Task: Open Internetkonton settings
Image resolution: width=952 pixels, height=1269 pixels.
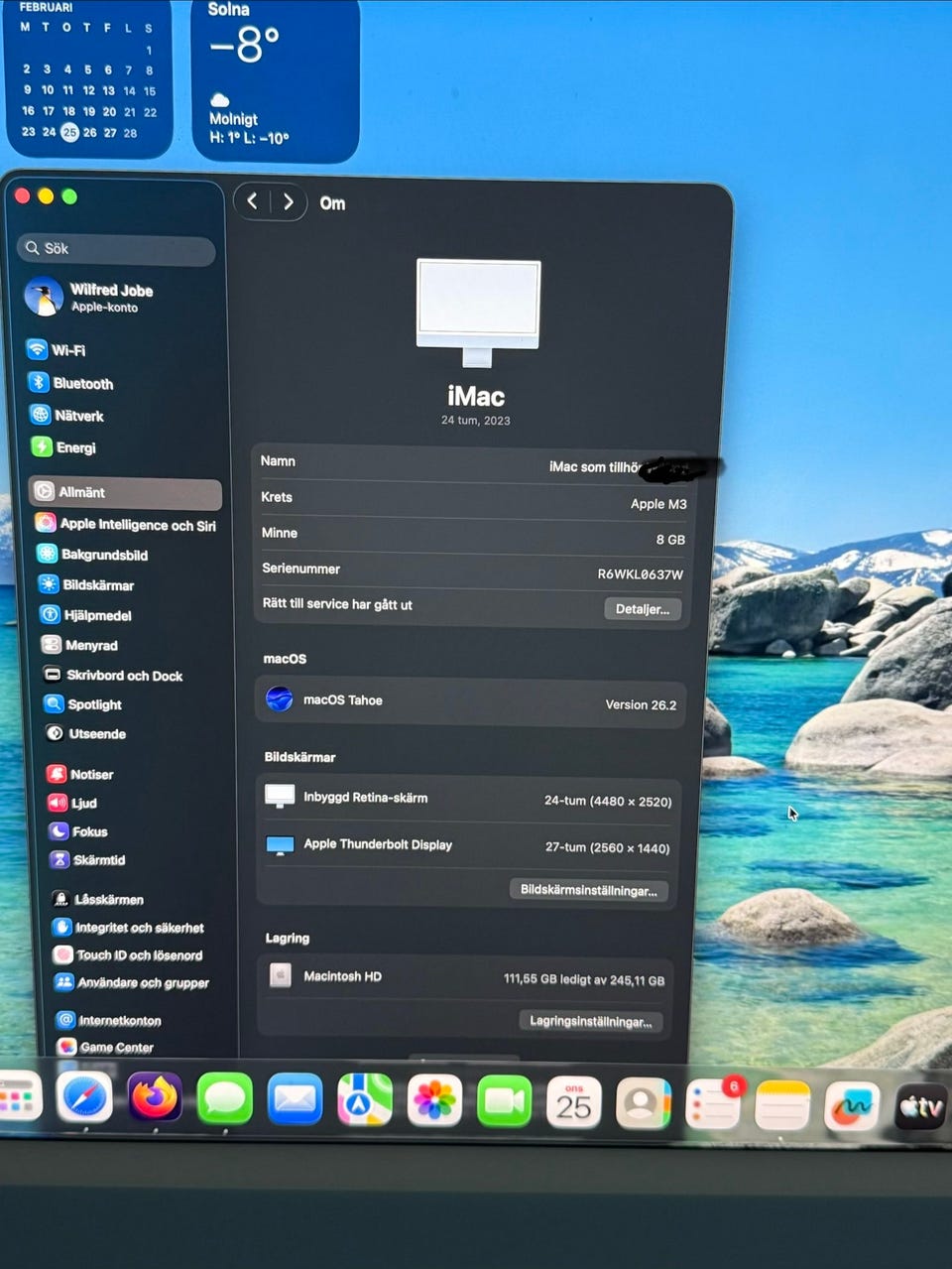Action: point(109,1020)
